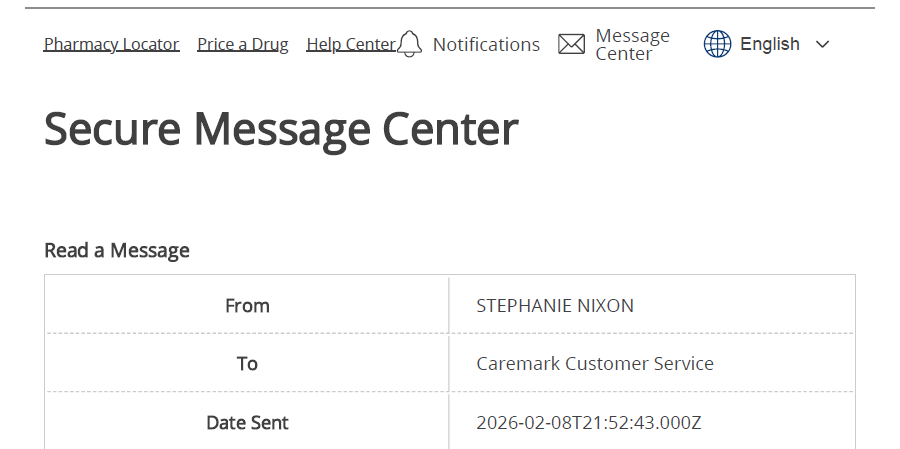Click the Notifications bell icon
The image size is (900, 449).
[410, 44]
